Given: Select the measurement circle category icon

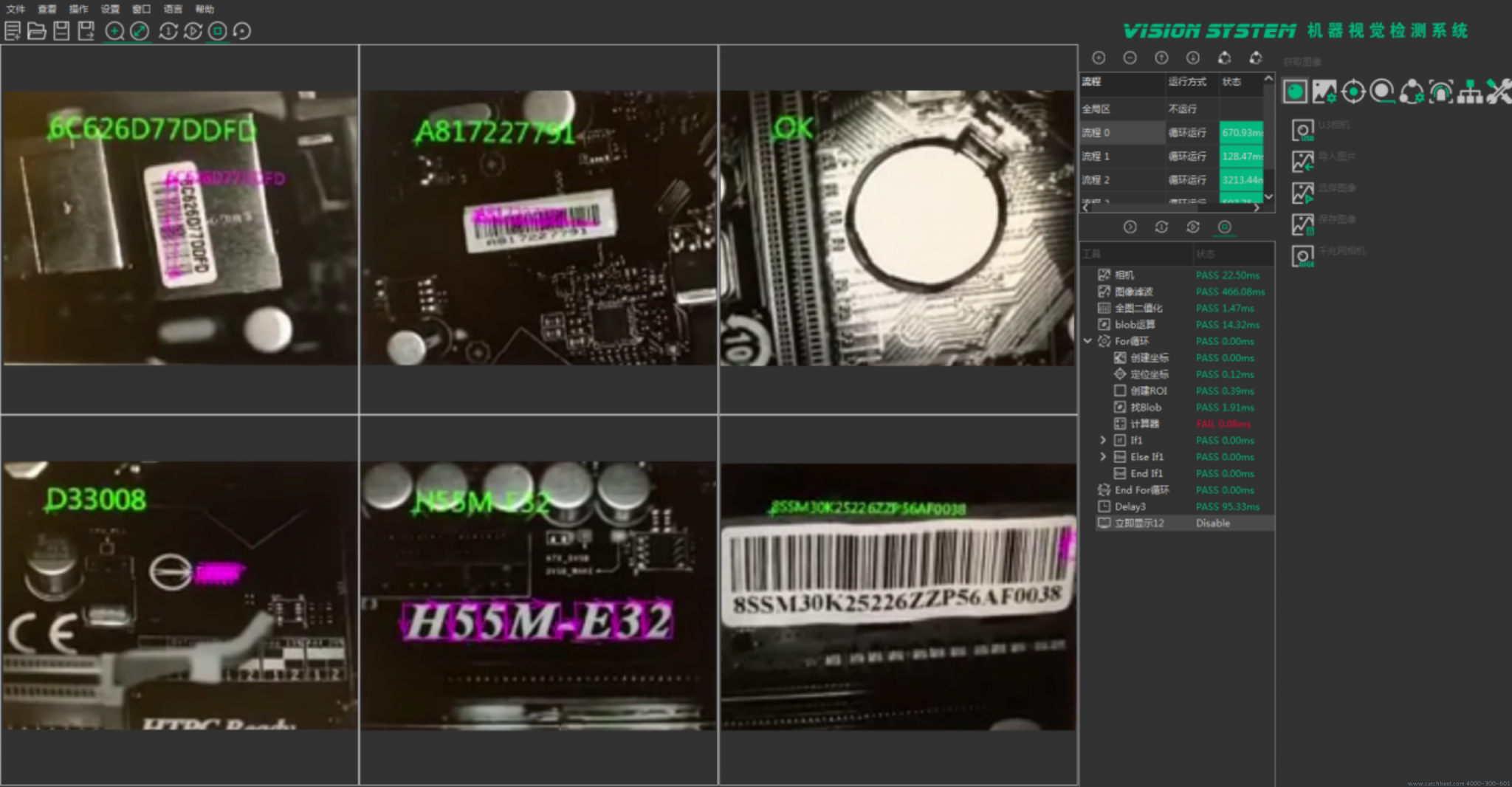Looking at the screenshot, I should tap(1382, 92).
